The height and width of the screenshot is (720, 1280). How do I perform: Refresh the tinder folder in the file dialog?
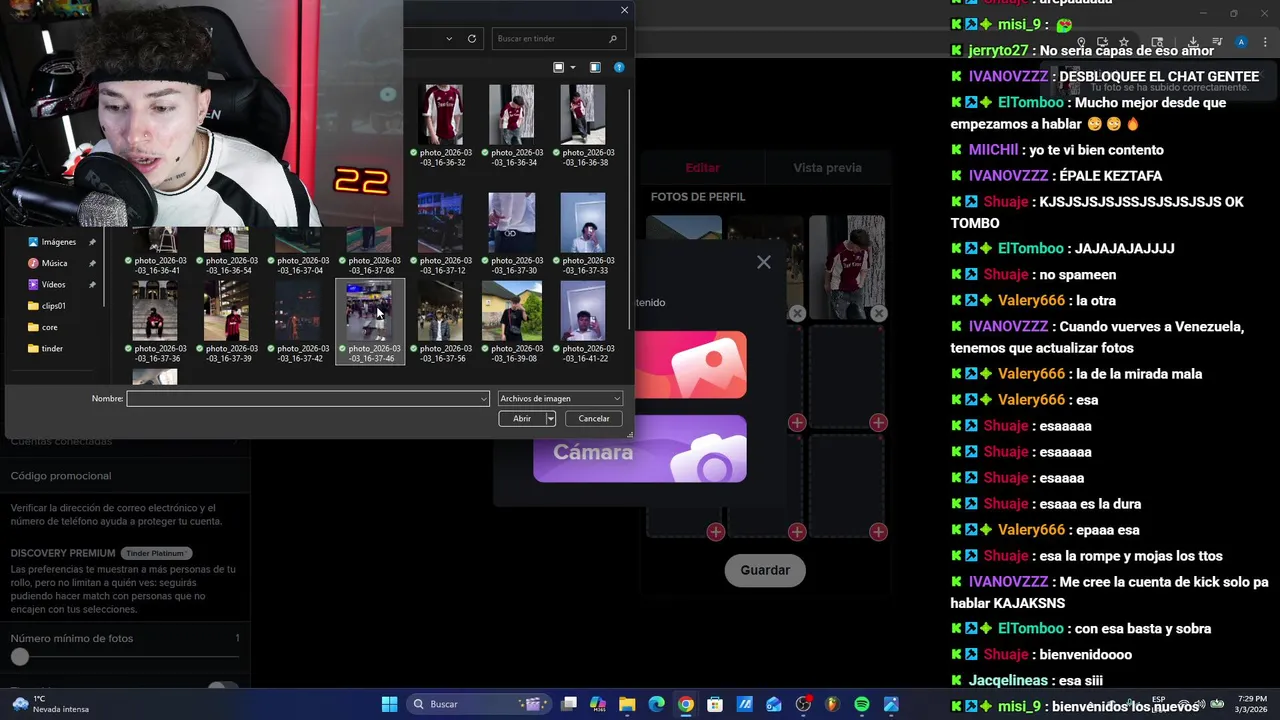point(472,39)
